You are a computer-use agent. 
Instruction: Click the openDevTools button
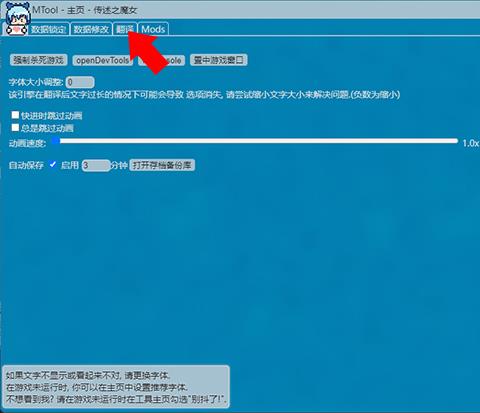point(103,60)
